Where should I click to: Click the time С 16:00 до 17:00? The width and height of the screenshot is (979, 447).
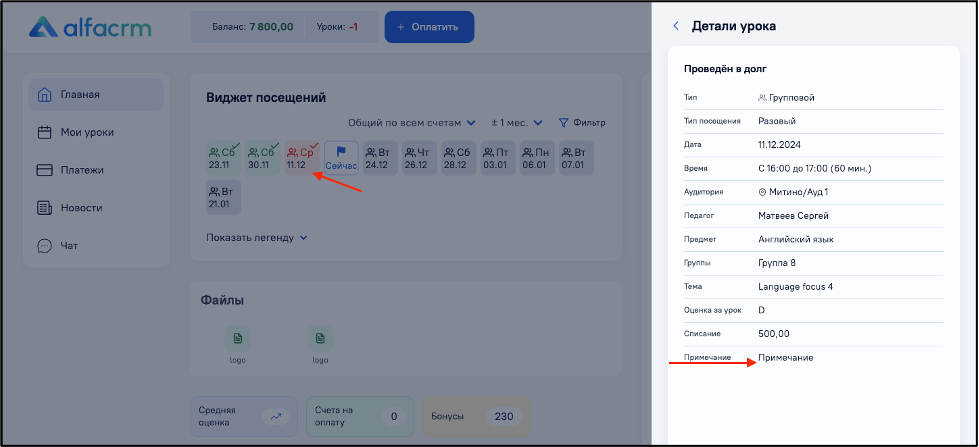[815, 169]
